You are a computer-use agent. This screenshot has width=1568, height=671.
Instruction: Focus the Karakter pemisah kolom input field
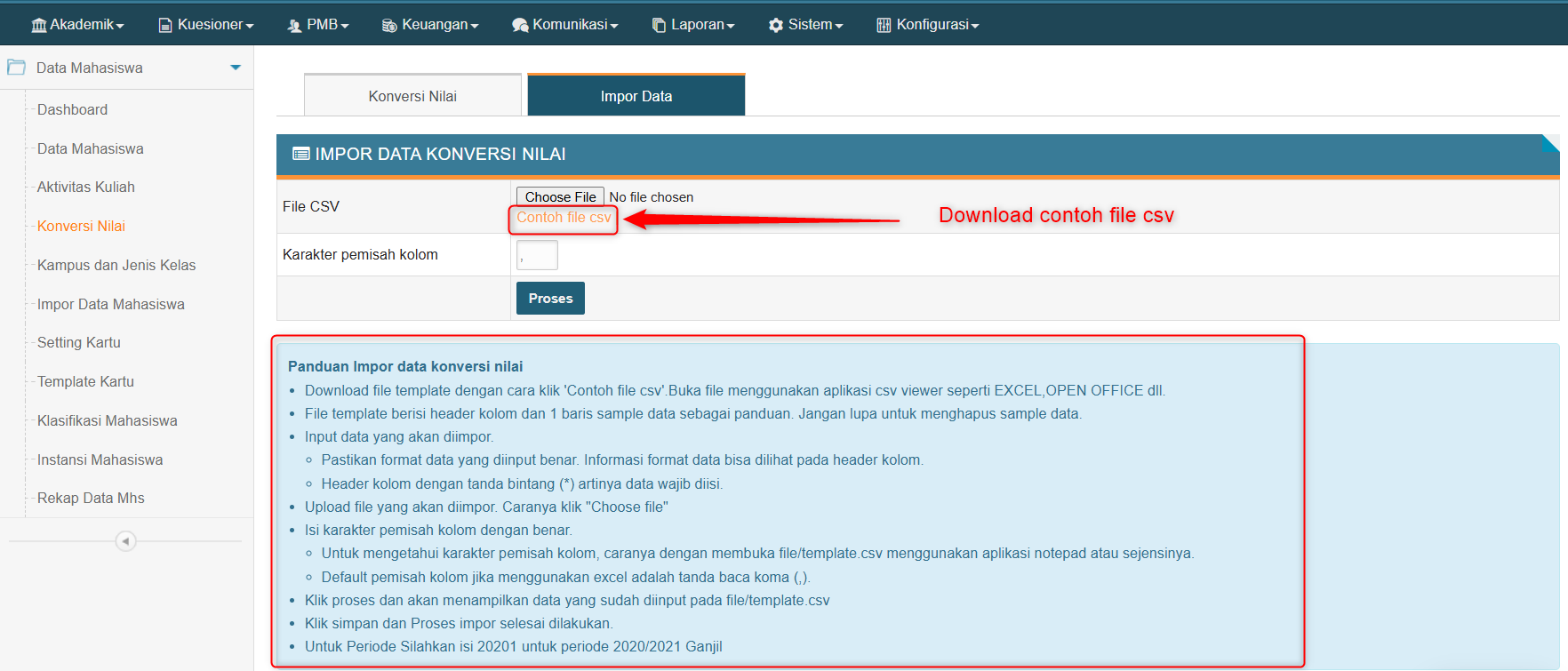[537, 255]
